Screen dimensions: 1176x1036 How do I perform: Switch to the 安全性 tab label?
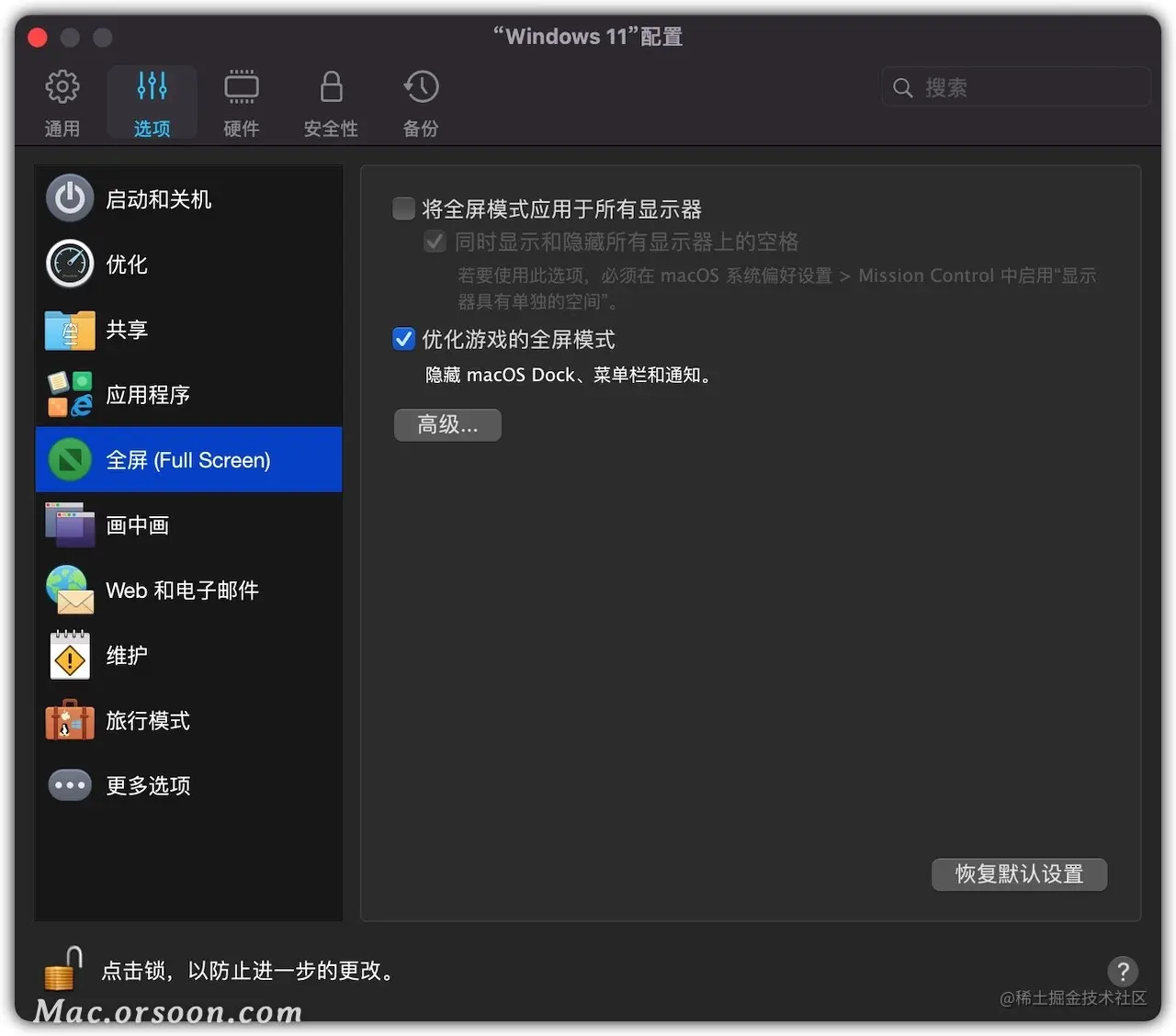[332, 129]
